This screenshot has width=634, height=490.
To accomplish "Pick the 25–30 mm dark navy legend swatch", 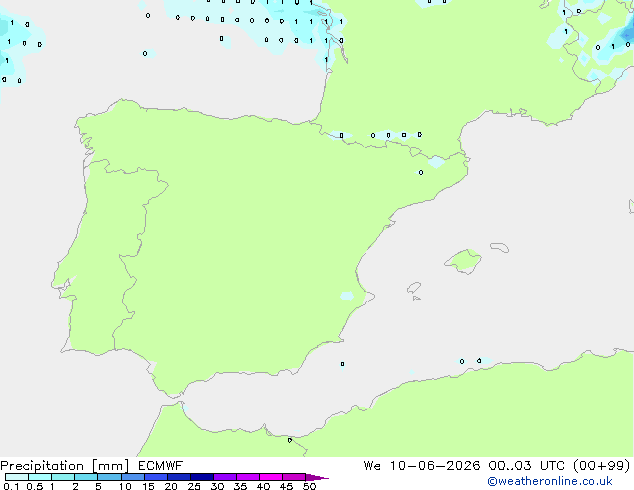I will [x=202, y=477].
